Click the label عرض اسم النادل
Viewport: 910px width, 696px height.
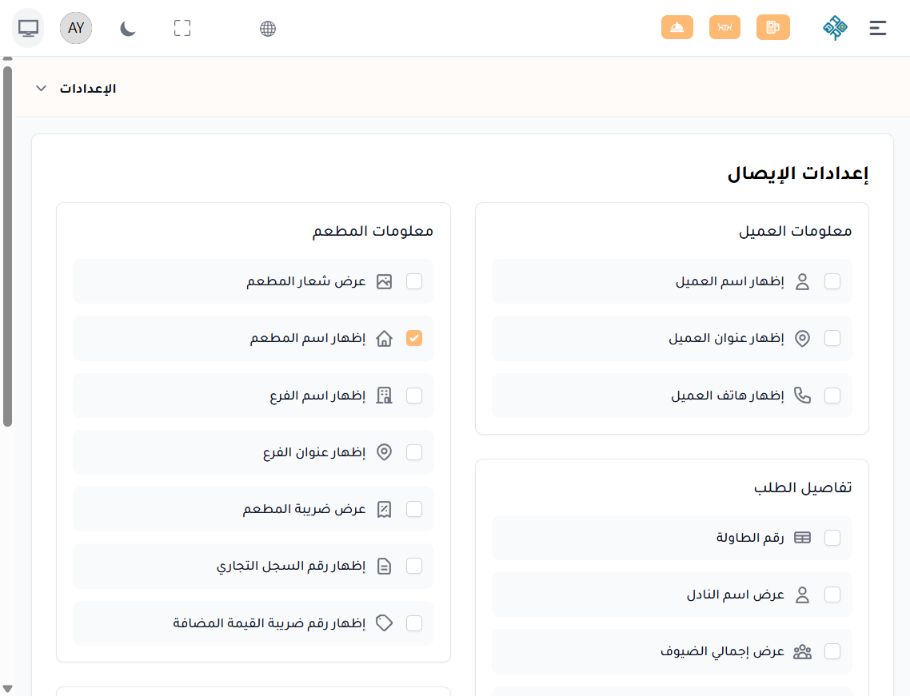click(x=735, y=594)
